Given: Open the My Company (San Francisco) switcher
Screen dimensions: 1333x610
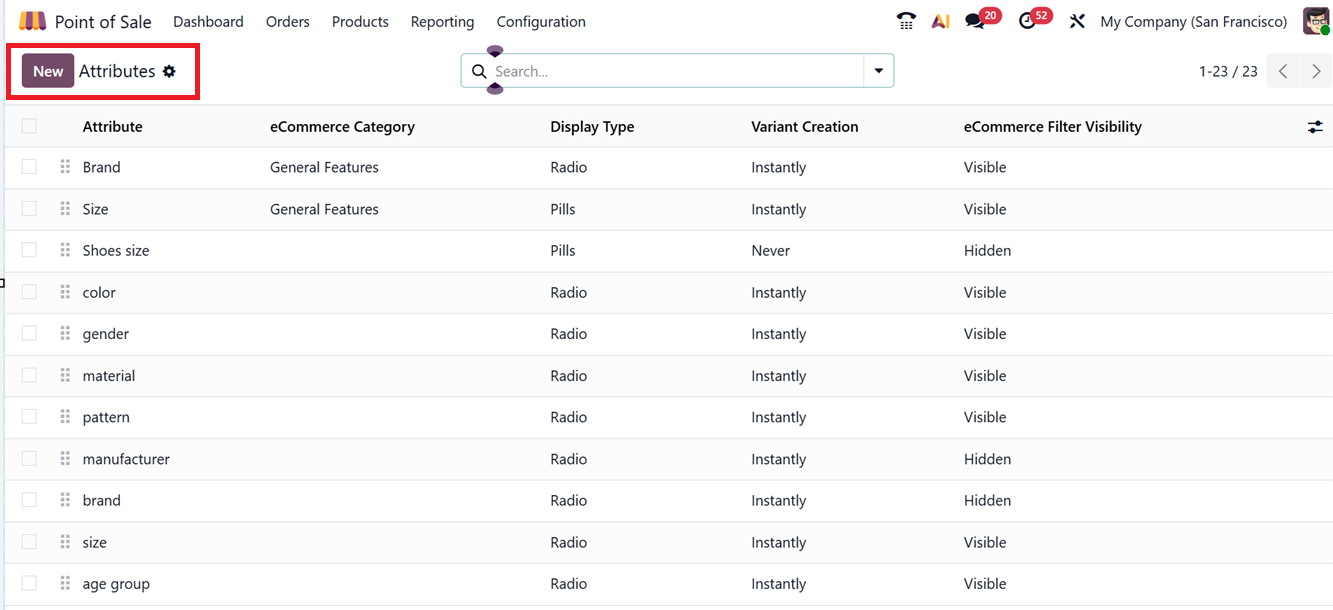Looking at the screenshot, I should 1193,21.
